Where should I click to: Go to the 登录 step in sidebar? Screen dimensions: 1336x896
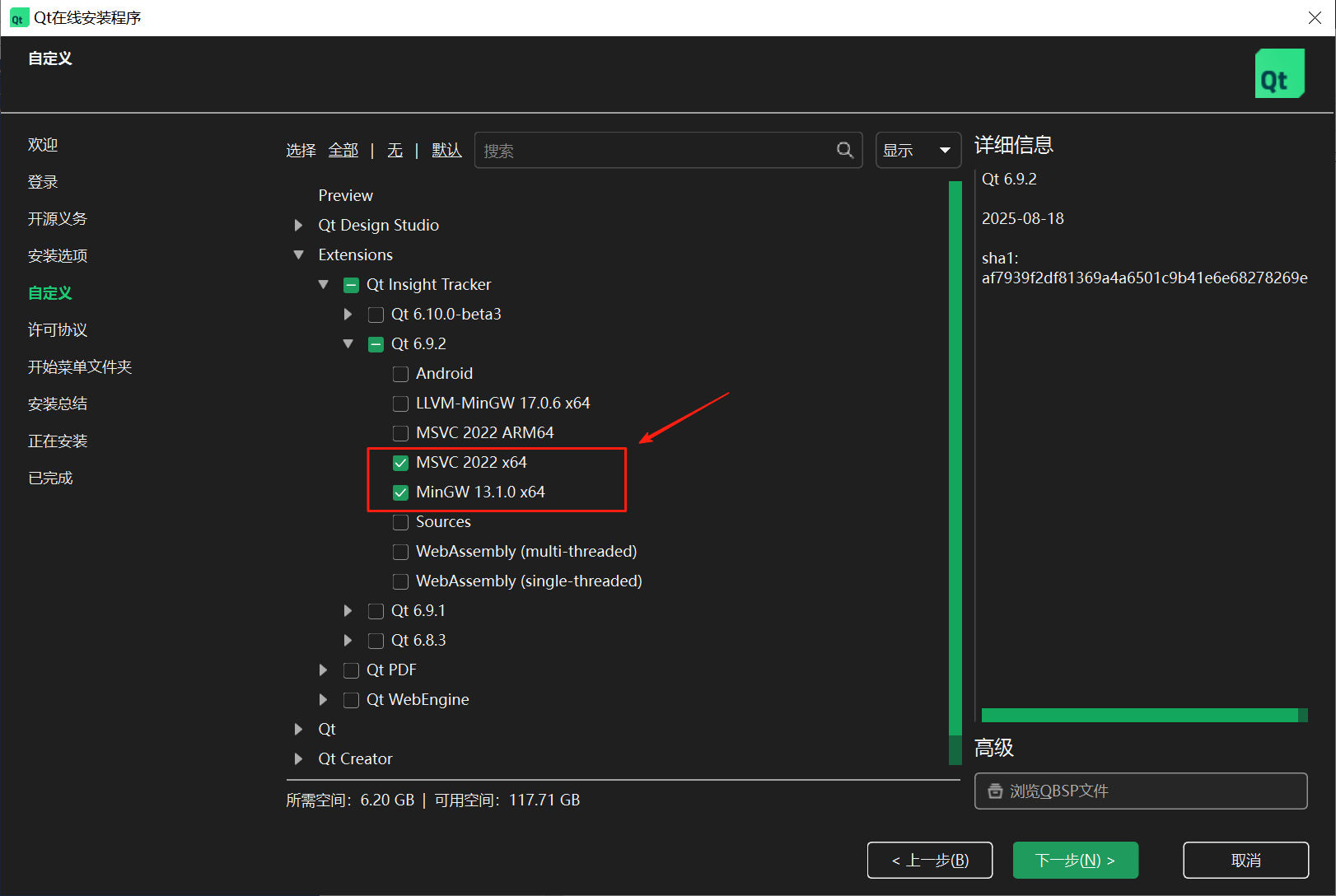click(43, 182)
